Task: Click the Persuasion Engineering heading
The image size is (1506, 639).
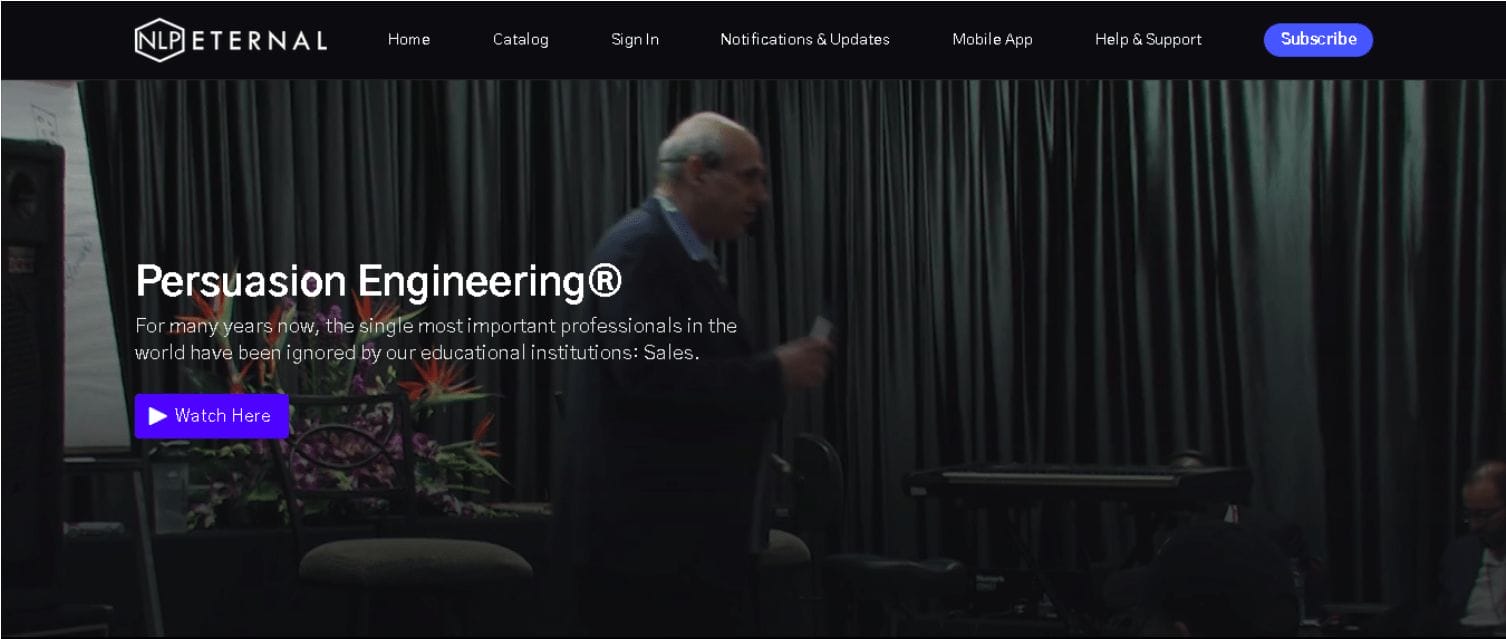Action: coord(378,281)
